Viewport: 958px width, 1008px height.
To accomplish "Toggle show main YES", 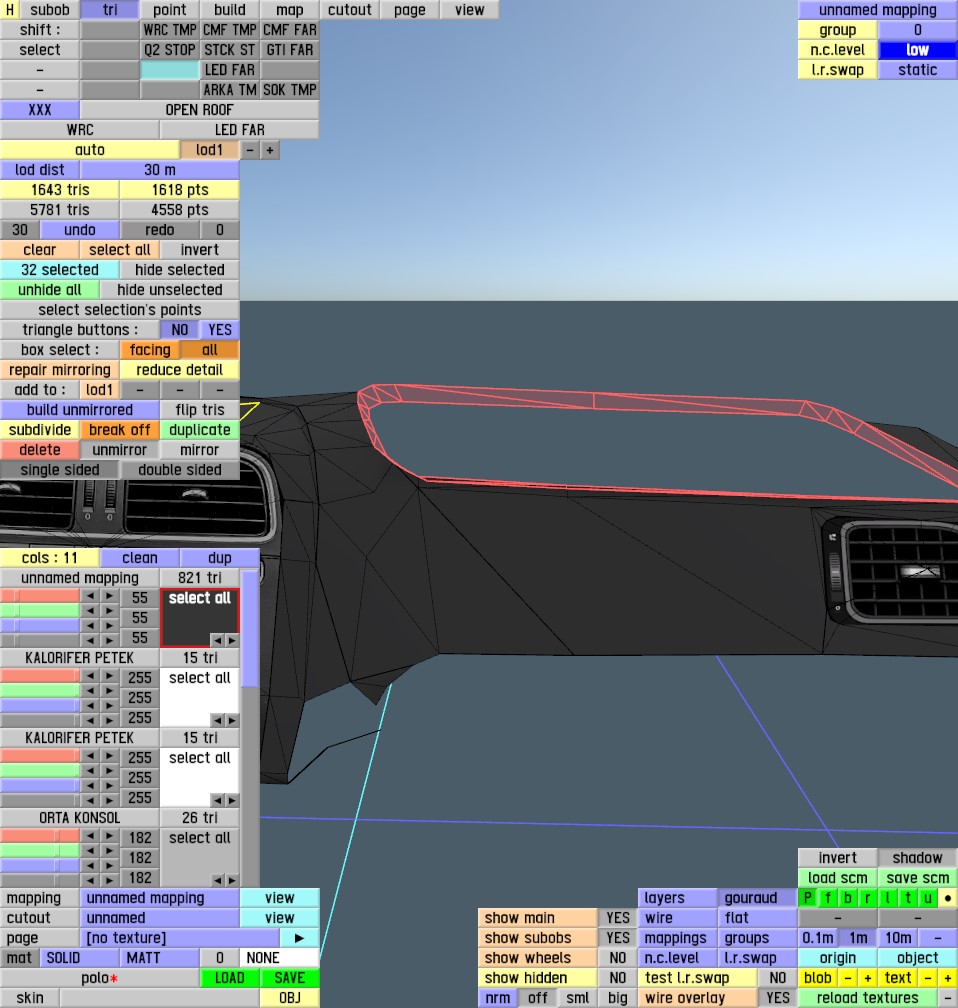I will coord(618,917).
